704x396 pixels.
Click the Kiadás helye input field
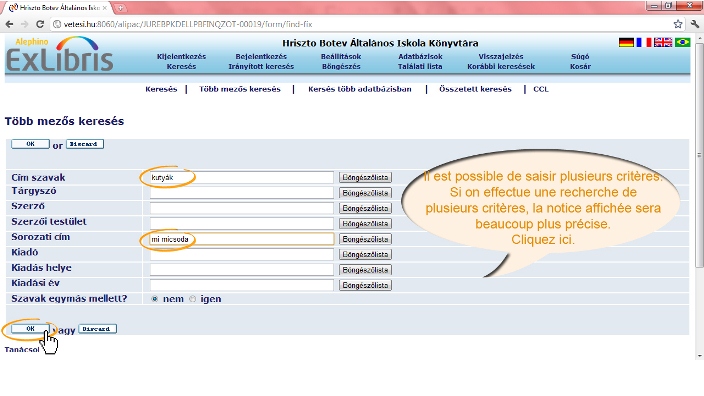(242, 270)
